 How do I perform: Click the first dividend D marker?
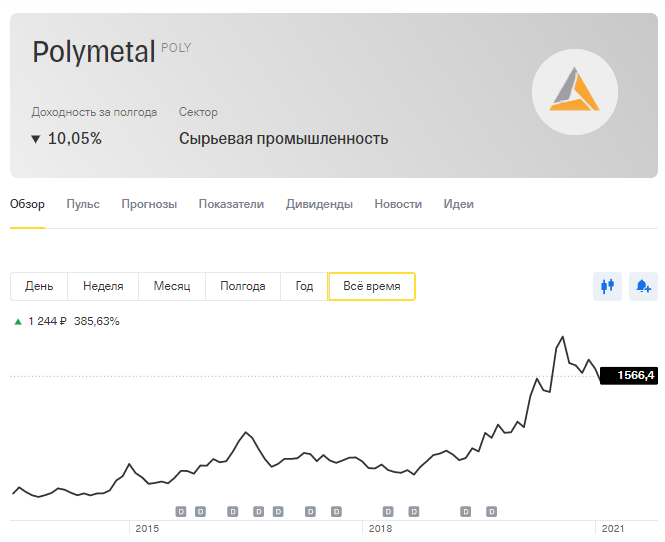(x=181, y=511)
